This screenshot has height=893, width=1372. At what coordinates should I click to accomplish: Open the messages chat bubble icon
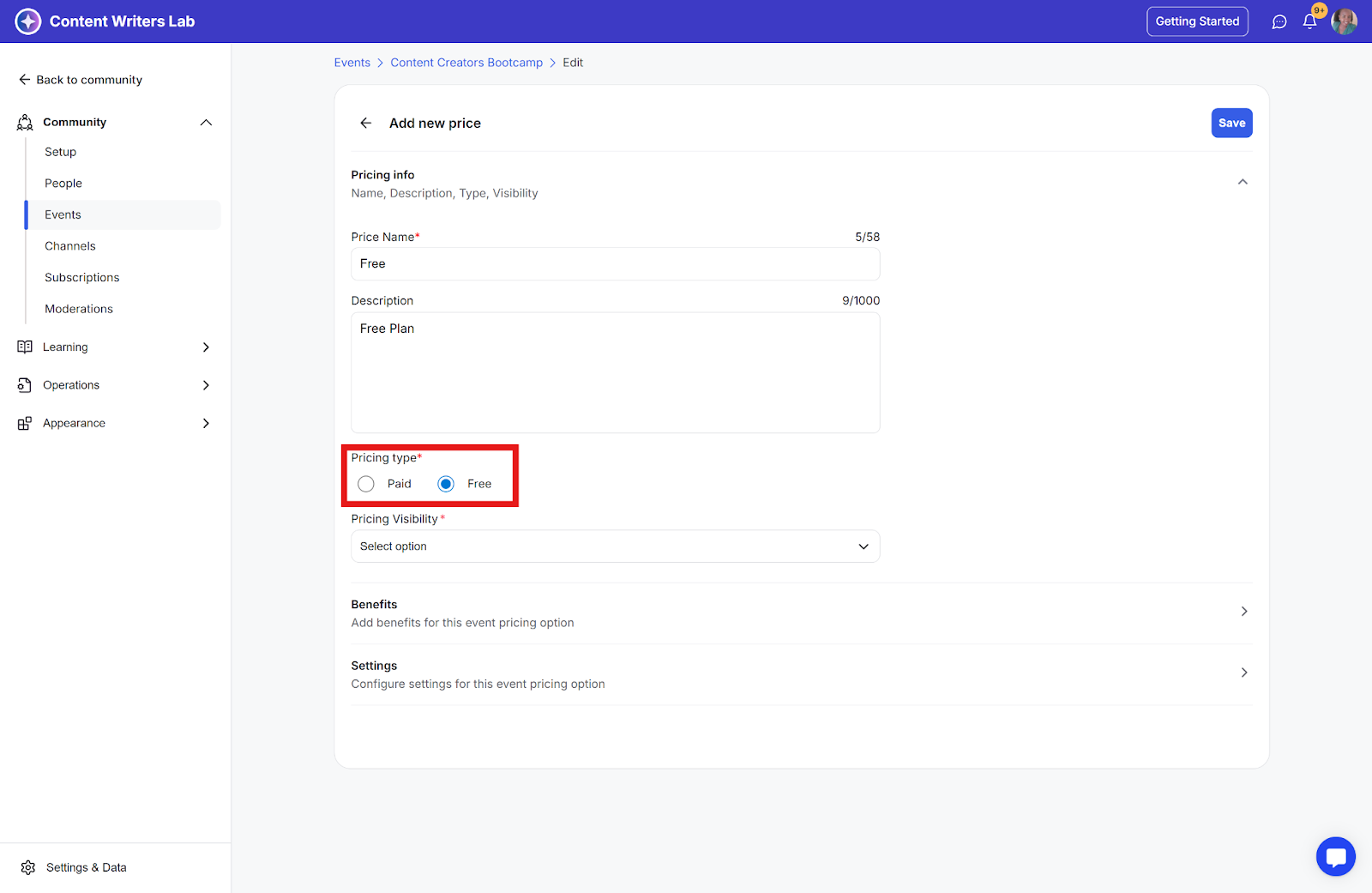pos(1279,21)
